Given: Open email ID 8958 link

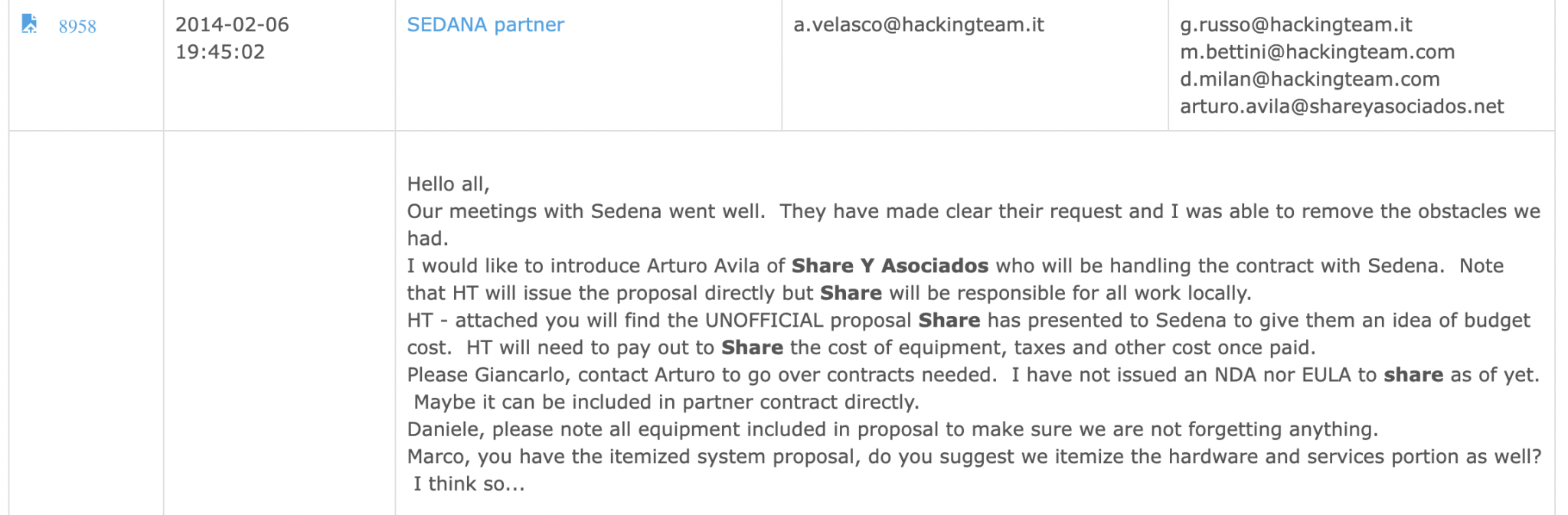Looking at the screenshot, I should [x=77, y=27].
